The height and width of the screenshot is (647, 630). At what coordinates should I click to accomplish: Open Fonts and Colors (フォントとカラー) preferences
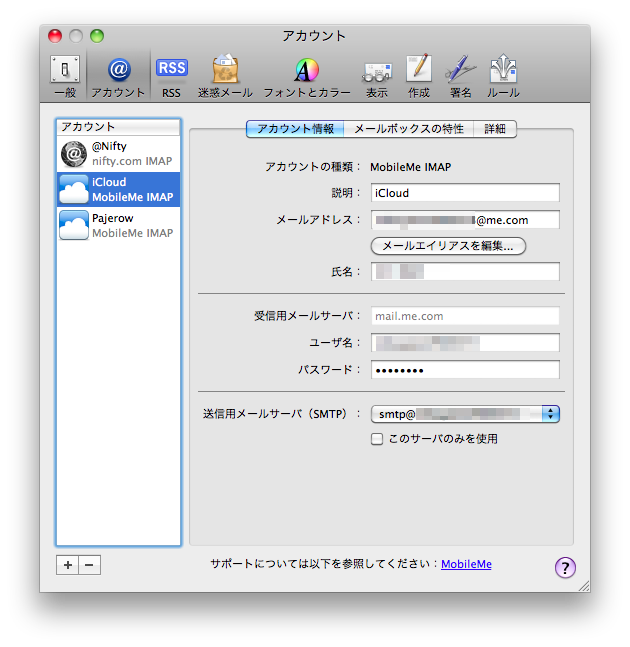tap(306, 75)
